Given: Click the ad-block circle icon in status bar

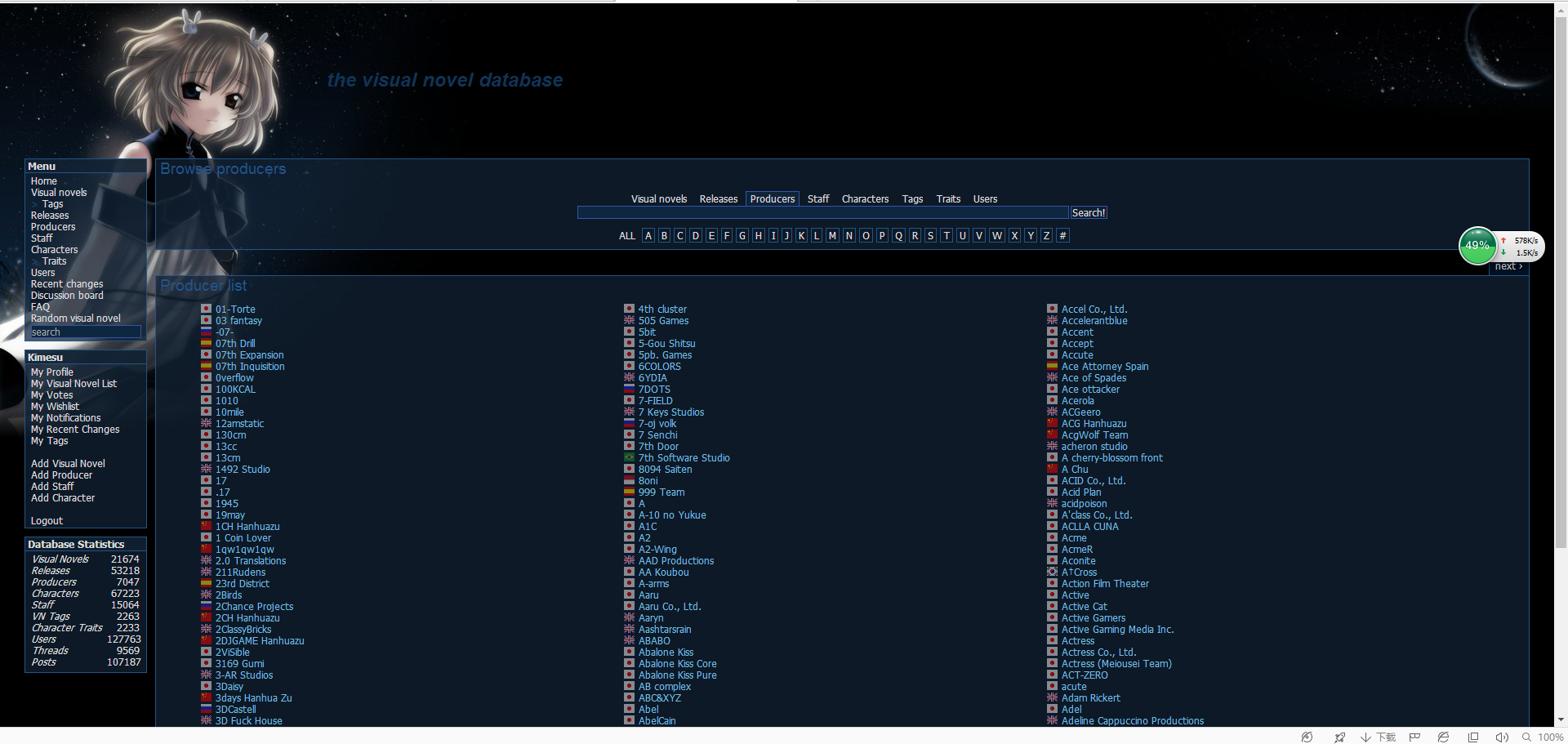Looking at the screenshot, I should click(1307, 737).
